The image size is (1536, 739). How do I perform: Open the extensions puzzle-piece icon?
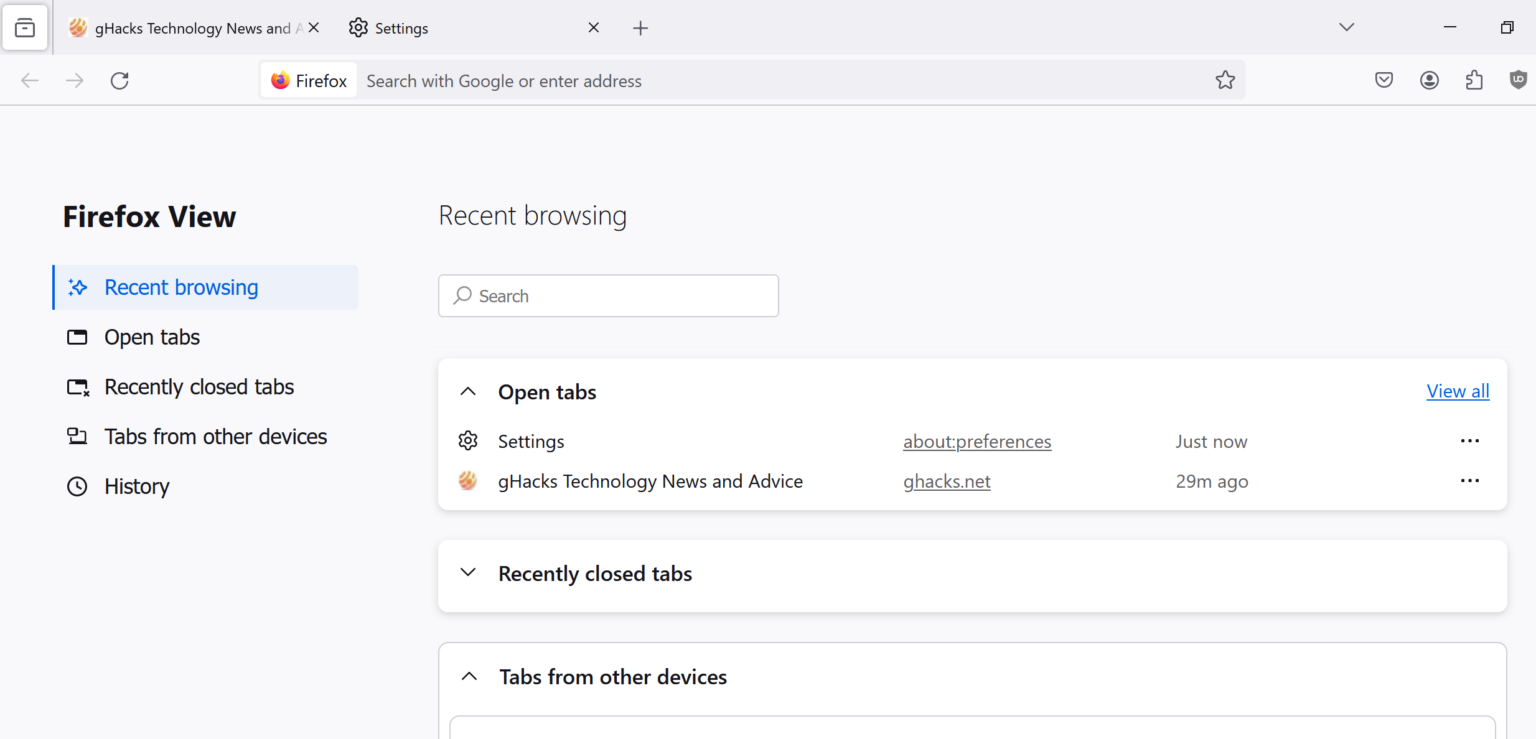[x=1474, y=80]
